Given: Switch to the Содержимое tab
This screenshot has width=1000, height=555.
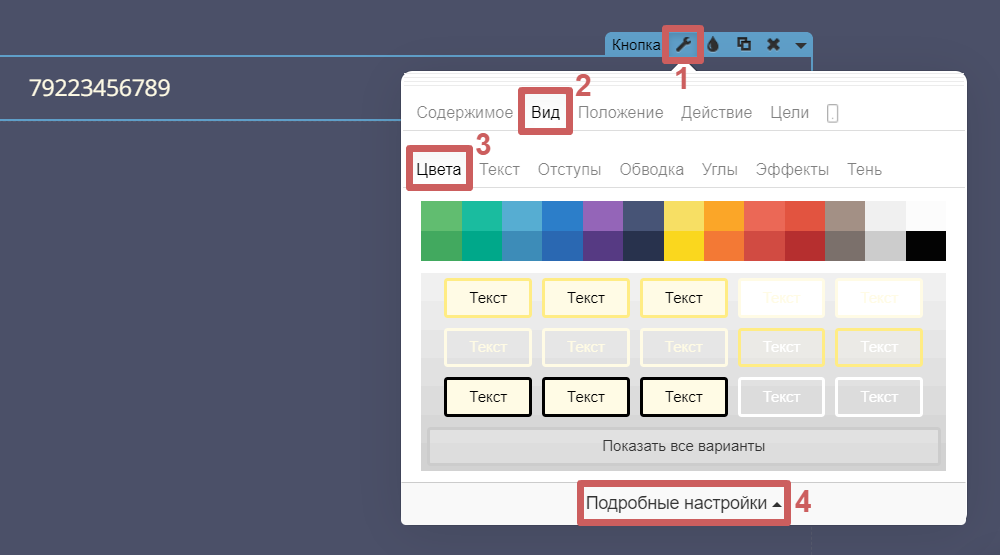Looking at the screenshot, I should (464, 112).
